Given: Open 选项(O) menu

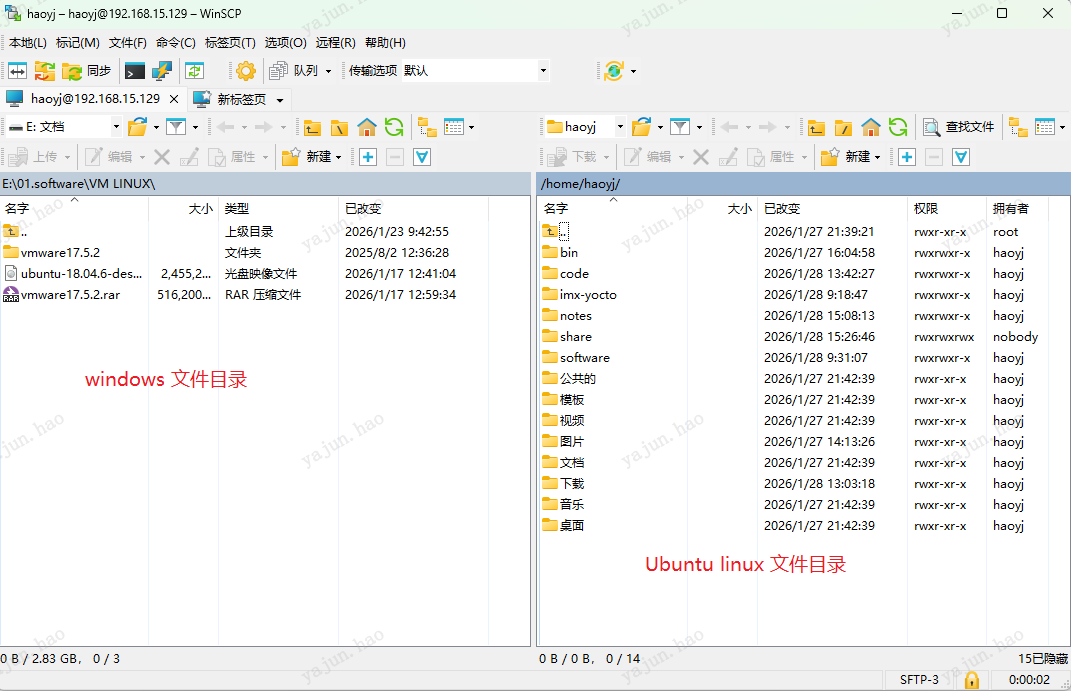Looking at the screenshot, I should click(286, 42).
